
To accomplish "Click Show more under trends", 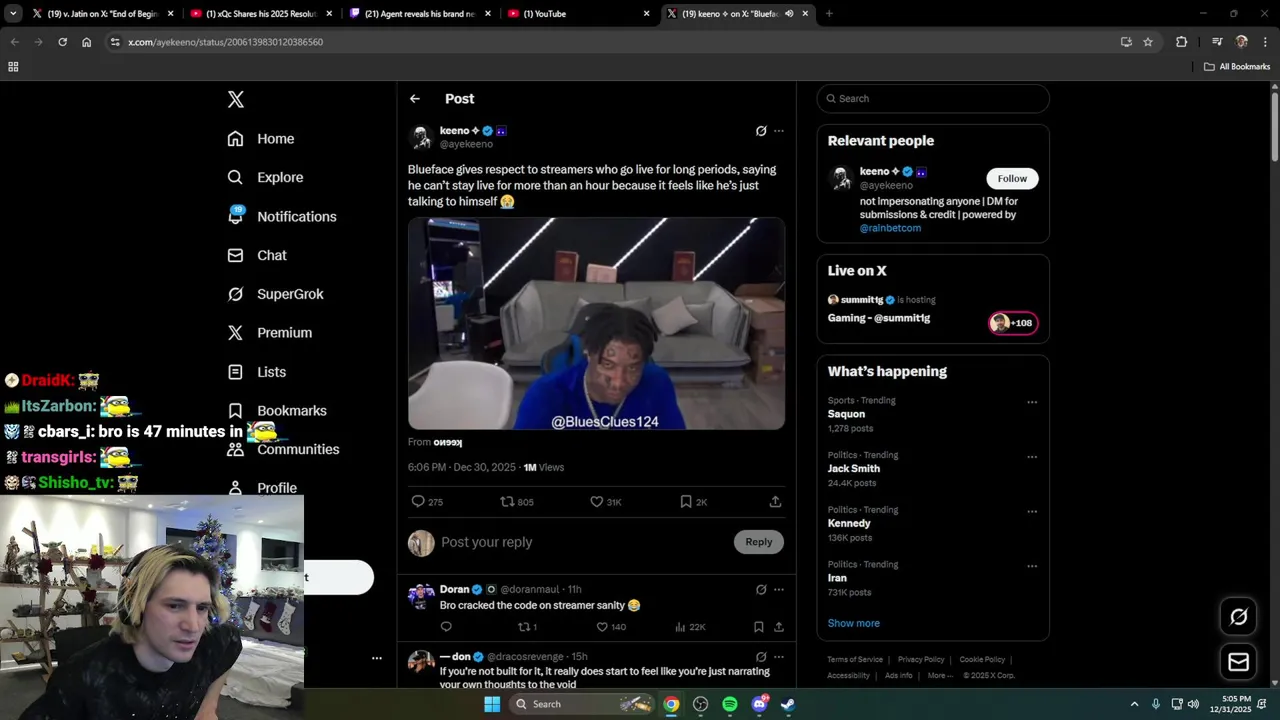I will click(854, 623).
